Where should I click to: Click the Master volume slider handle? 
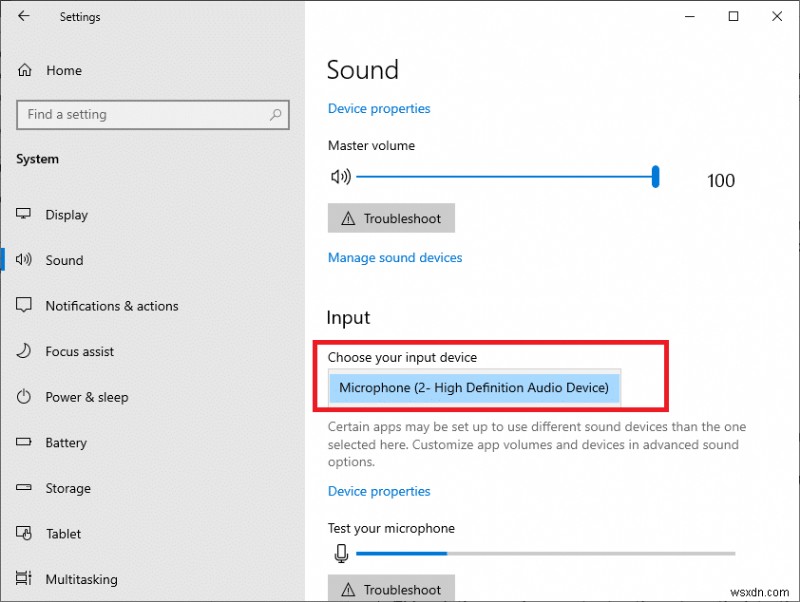pyautogui.click(x=656, y=177)
